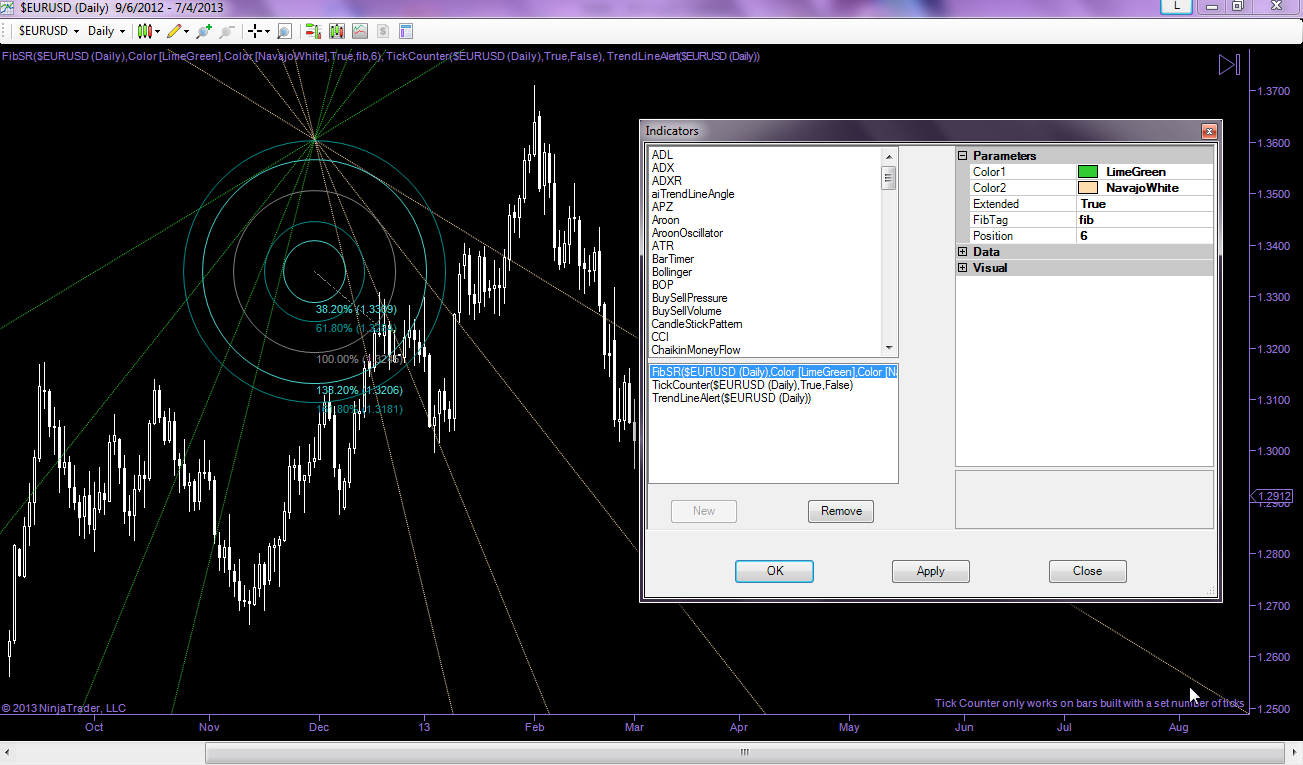1303x765 pixels.
Task: Click the L link button in title bar
Action: pyautogui.click(x=1177, y=6)
